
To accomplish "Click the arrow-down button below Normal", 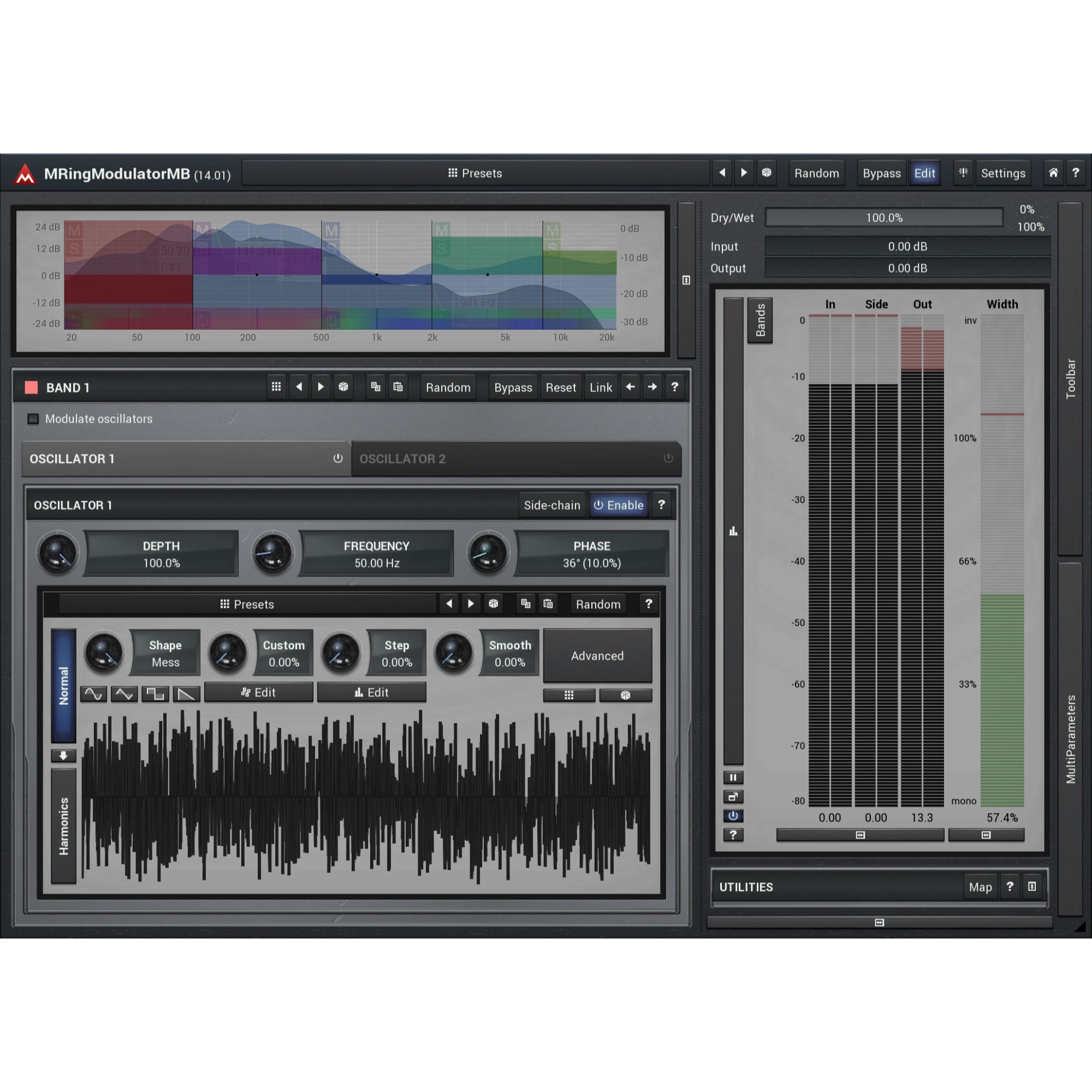I will pyautogui.click(x=63, y=756).
